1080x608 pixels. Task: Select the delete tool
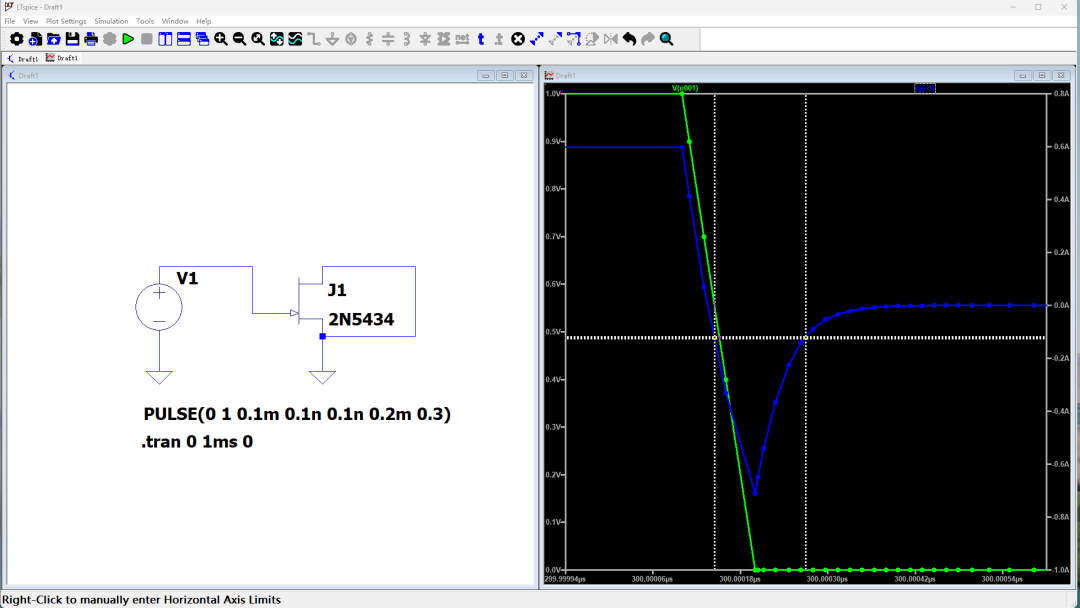click(519, 39)
